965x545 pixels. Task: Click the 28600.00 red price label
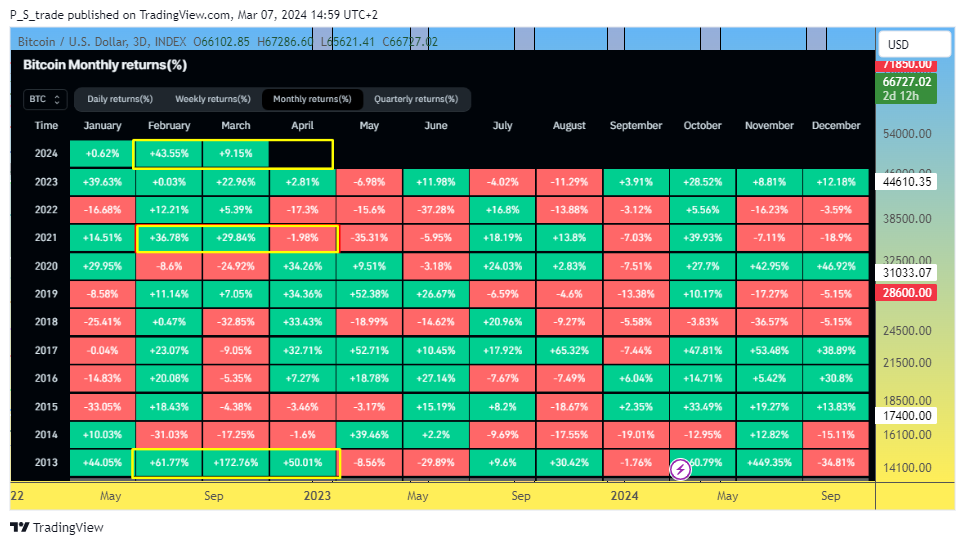tap(907, 293)
